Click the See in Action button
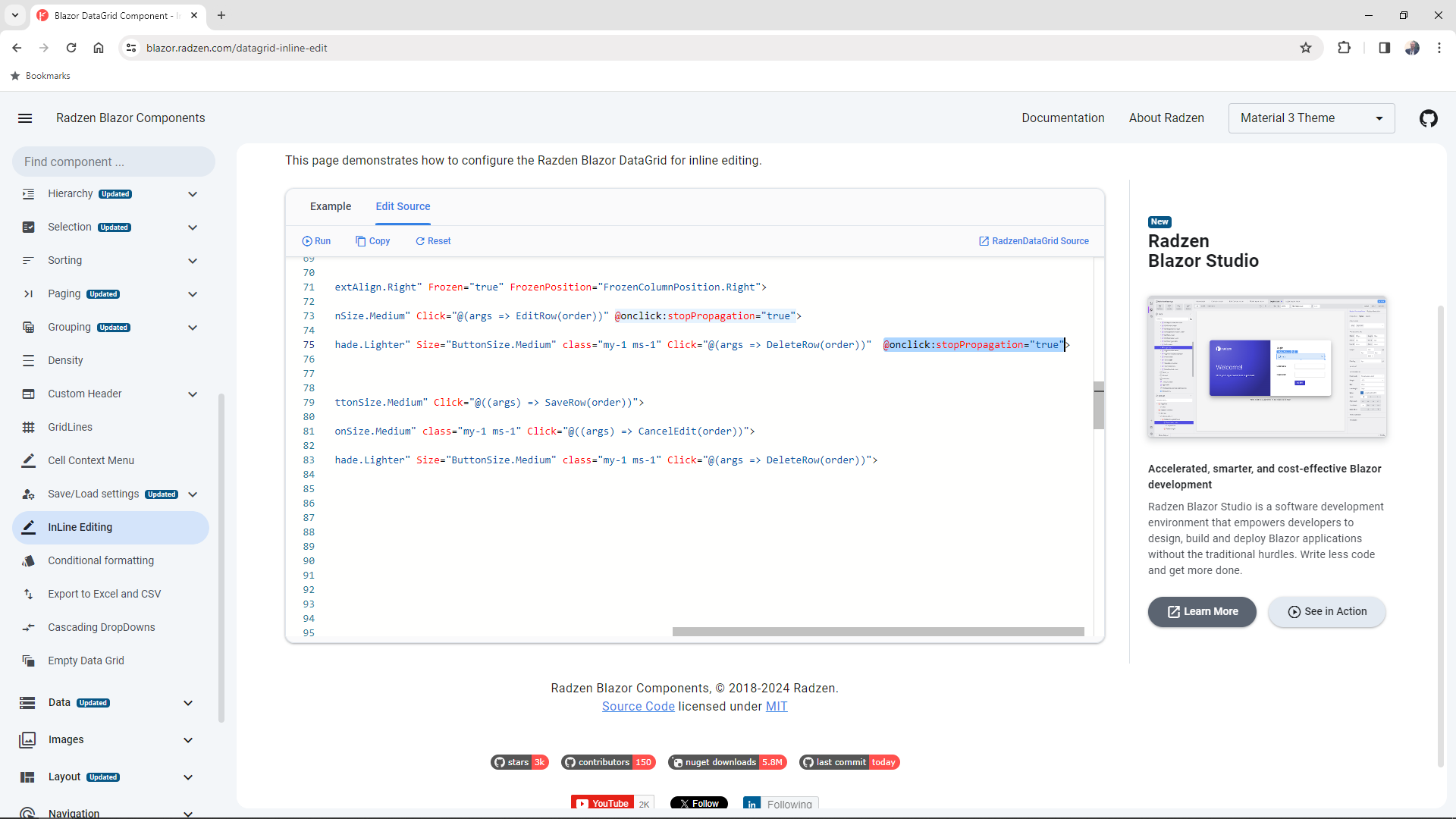 (x=1327, y=612)
